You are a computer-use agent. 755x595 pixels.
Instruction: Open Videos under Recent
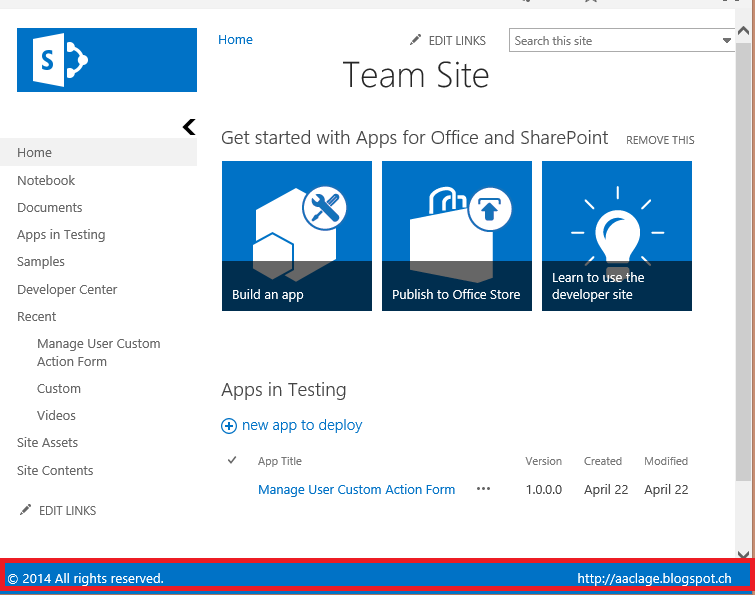coord(56,415)
